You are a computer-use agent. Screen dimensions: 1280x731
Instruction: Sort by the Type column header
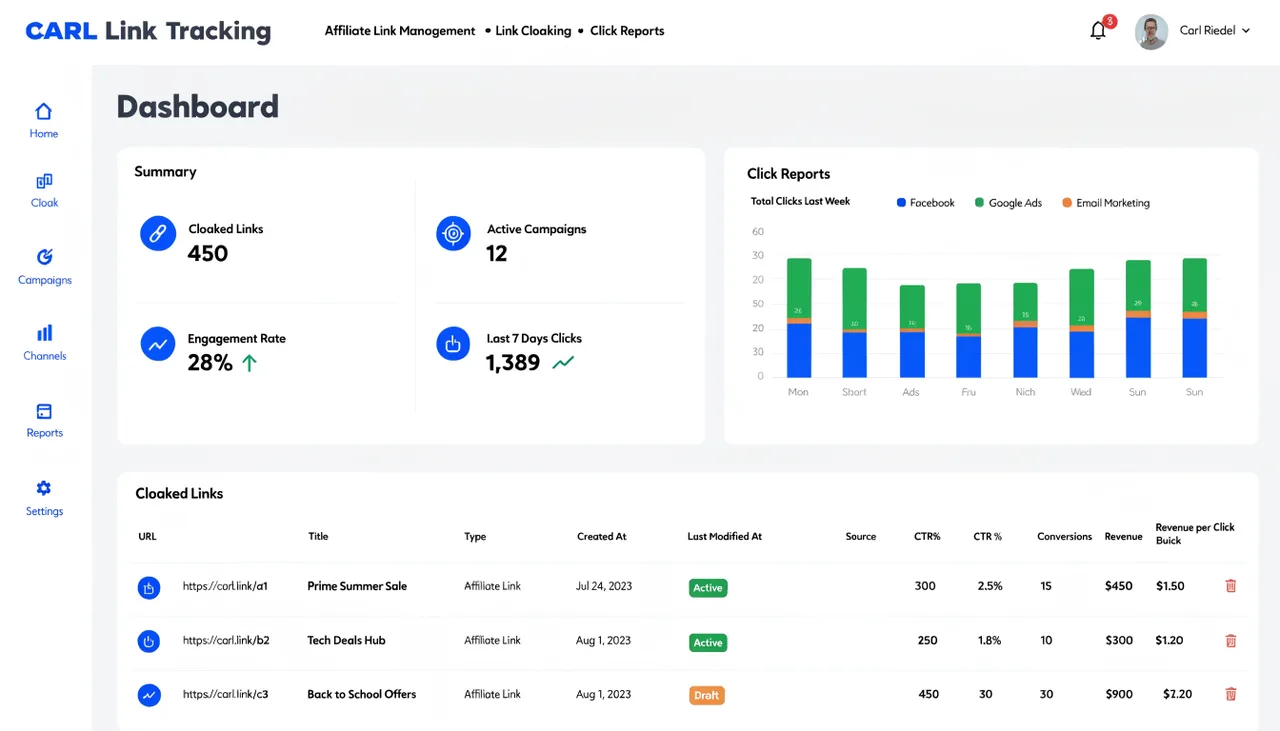pos(475,536)
